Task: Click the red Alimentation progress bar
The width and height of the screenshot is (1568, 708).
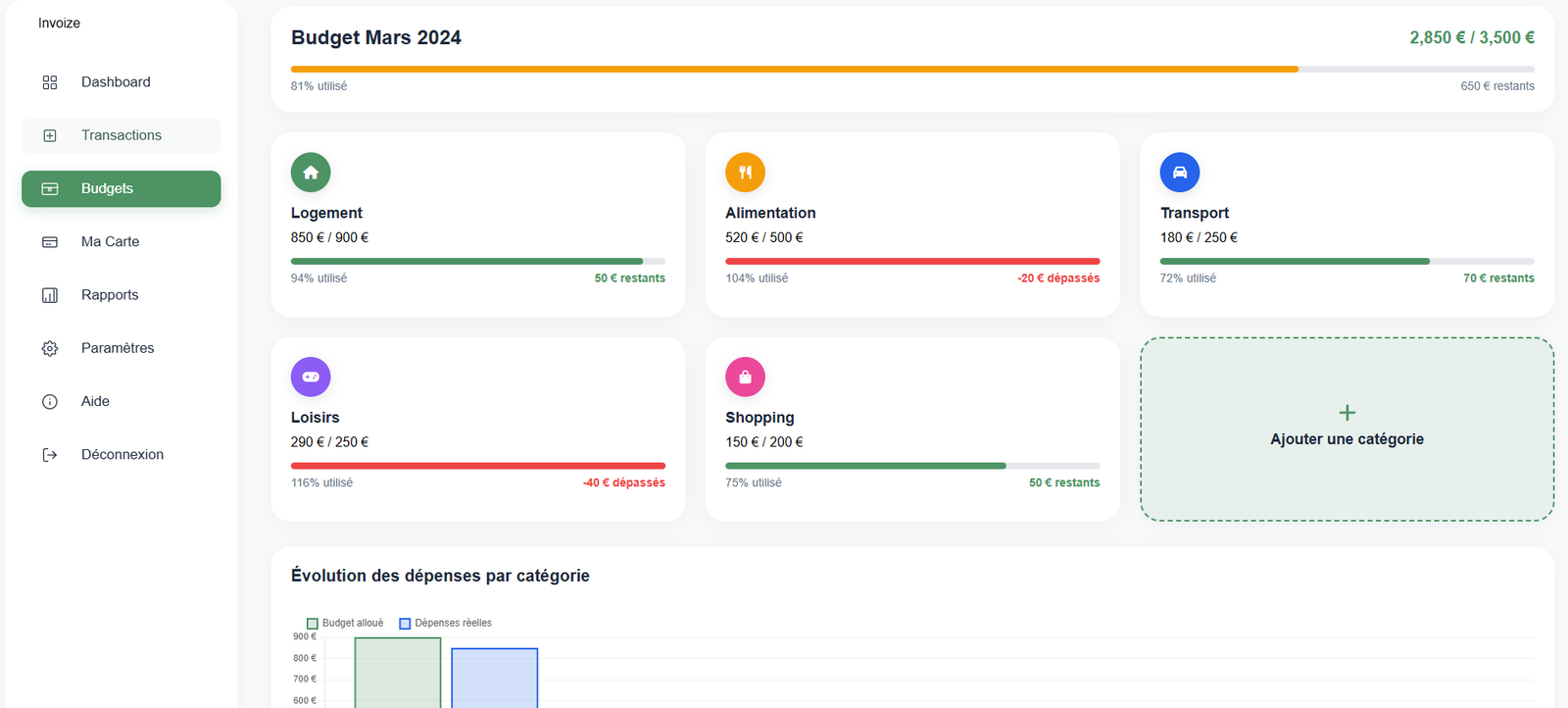Action: 911,262
